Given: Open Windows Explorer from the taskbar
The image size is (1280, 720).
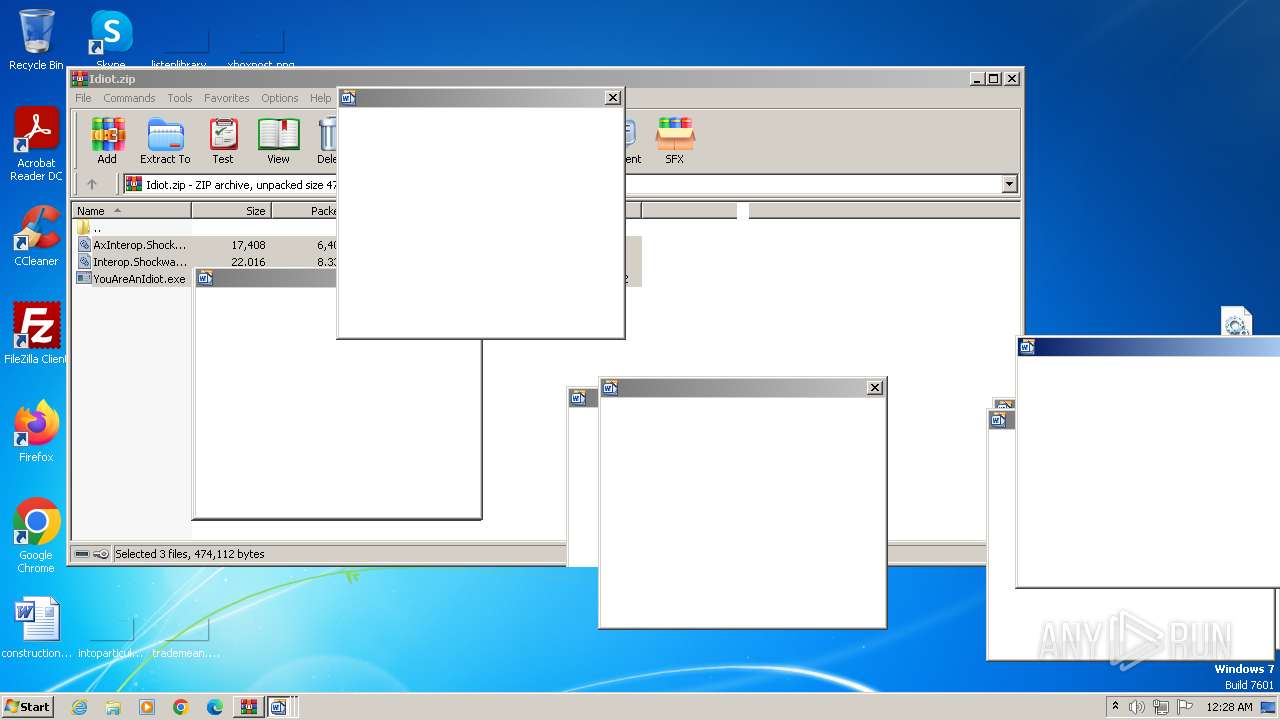Looking at the screenshot, I should coord(113,707).
